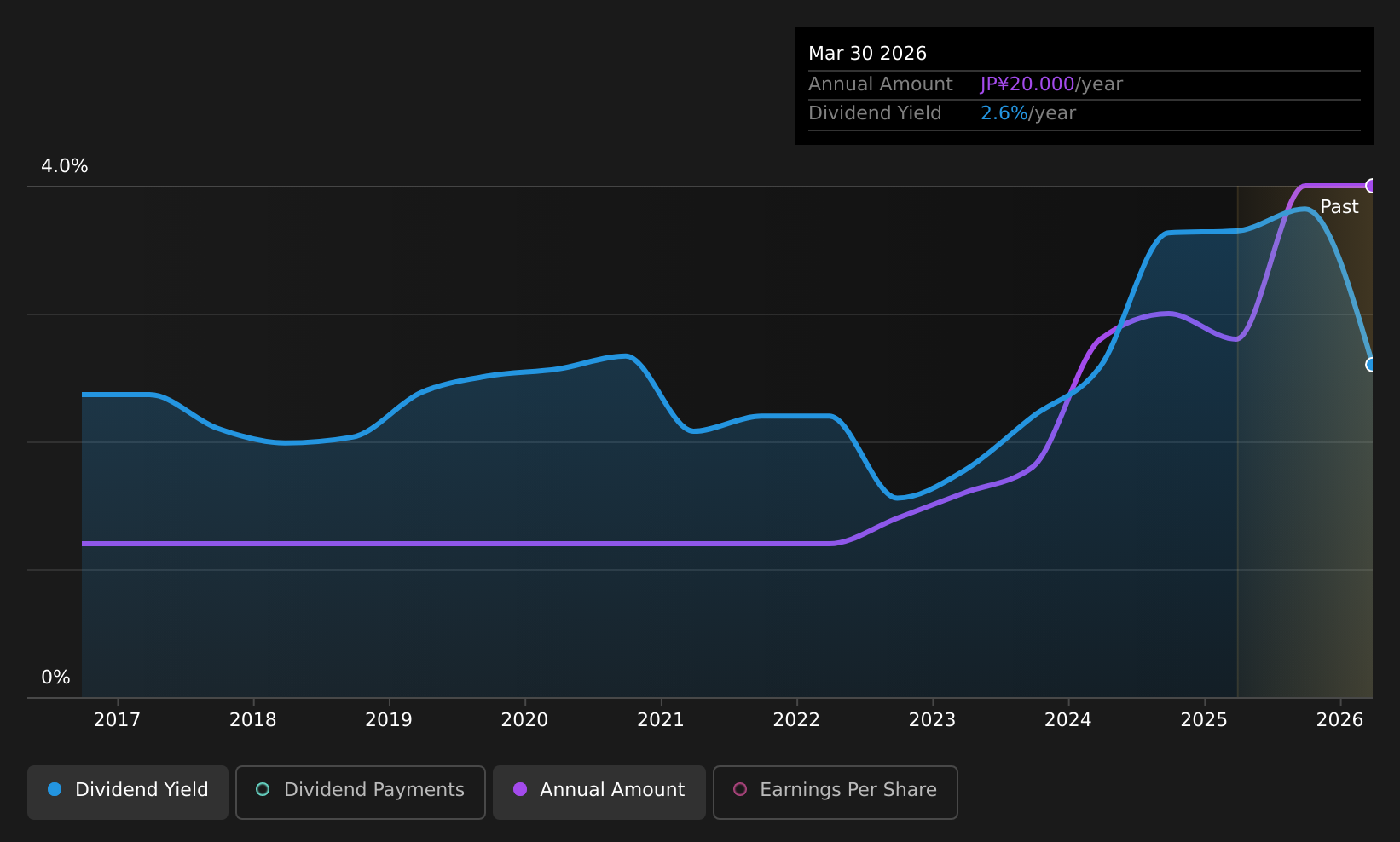Click the 2025 x-axis label

[x=1204, y=720]
